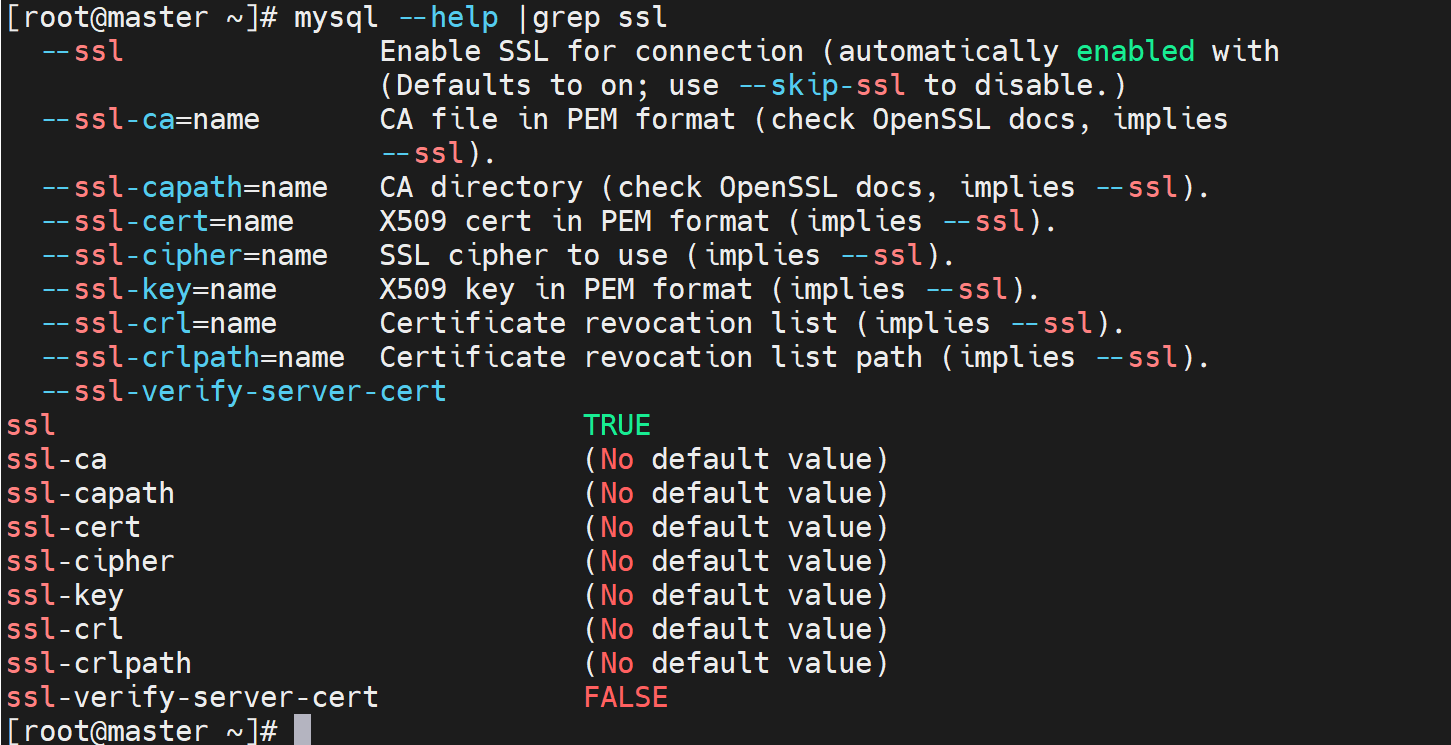Click 'SSL cipher to use' description

pyautogui.click(x=524, y=256)
